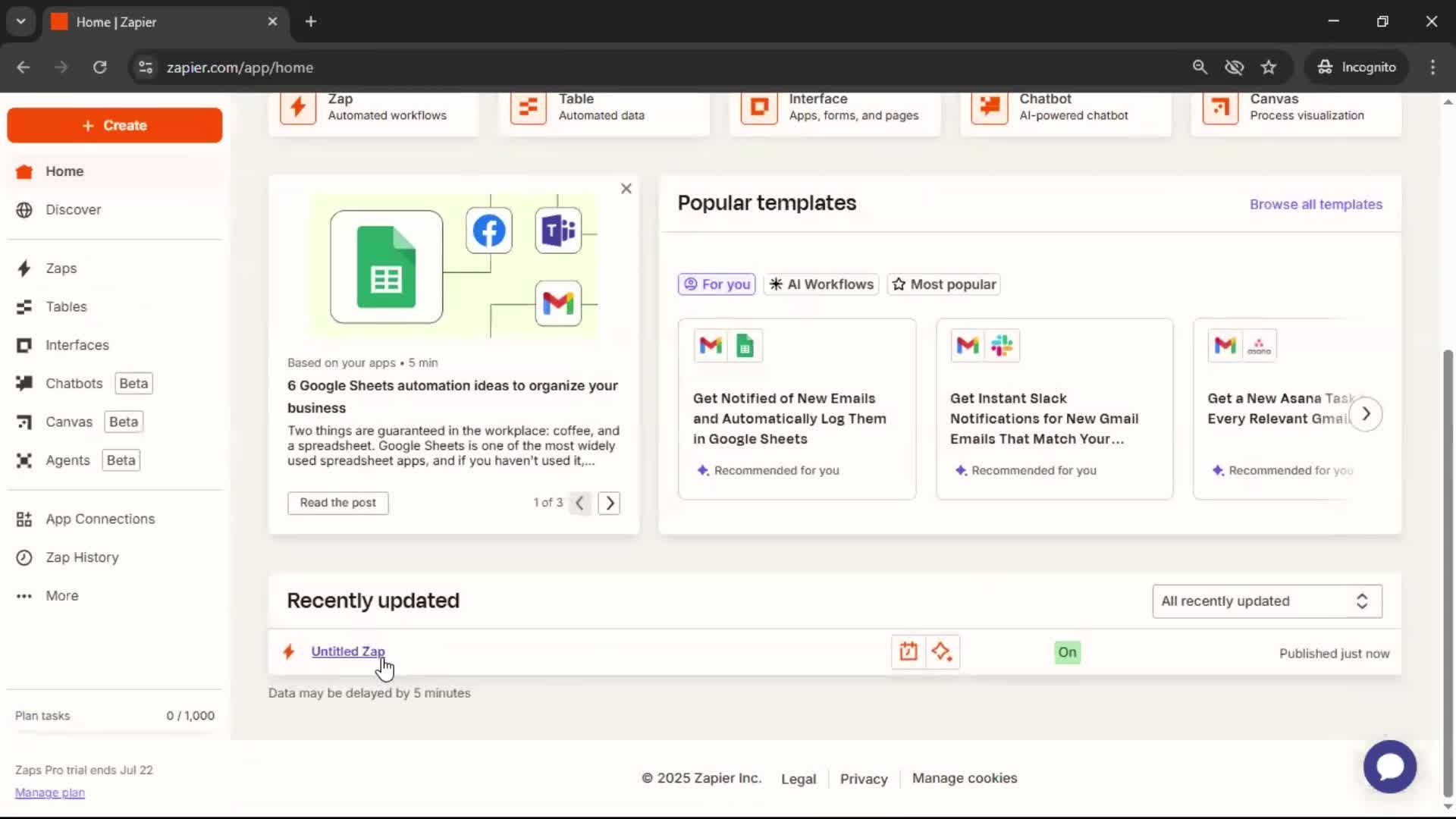Screen dimensions: 1456x819
Task: Click the Google Sheets article thumbnail
Action: point(453,266)
